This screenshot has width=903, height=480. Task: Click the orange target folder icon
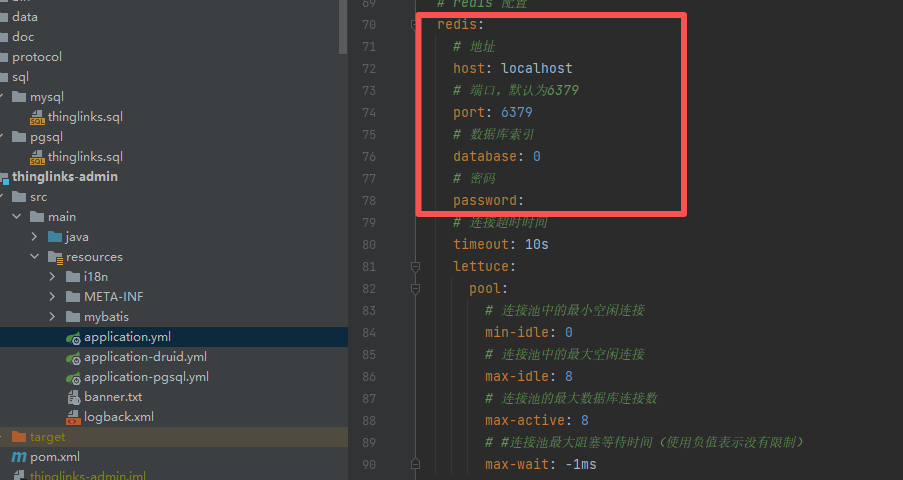pyautogui.click(x=18, y=437)
